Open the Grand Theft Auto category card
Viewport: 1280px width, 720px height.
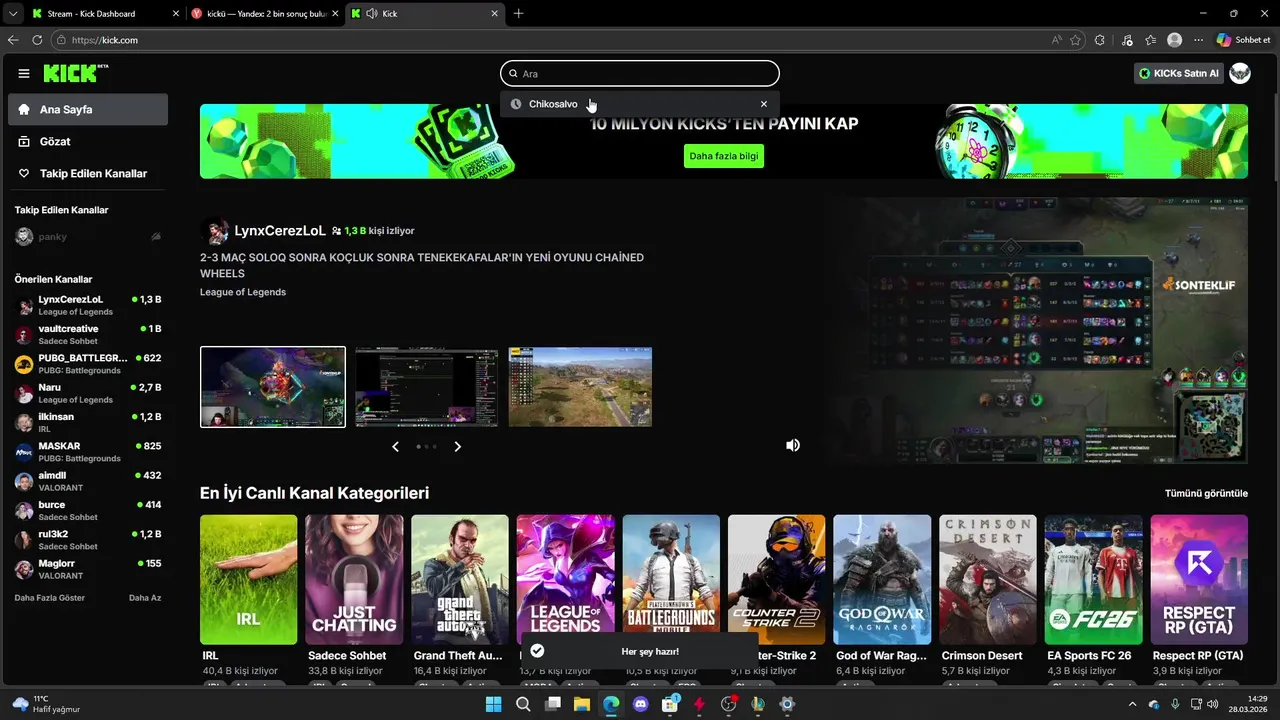coord(460,580)
